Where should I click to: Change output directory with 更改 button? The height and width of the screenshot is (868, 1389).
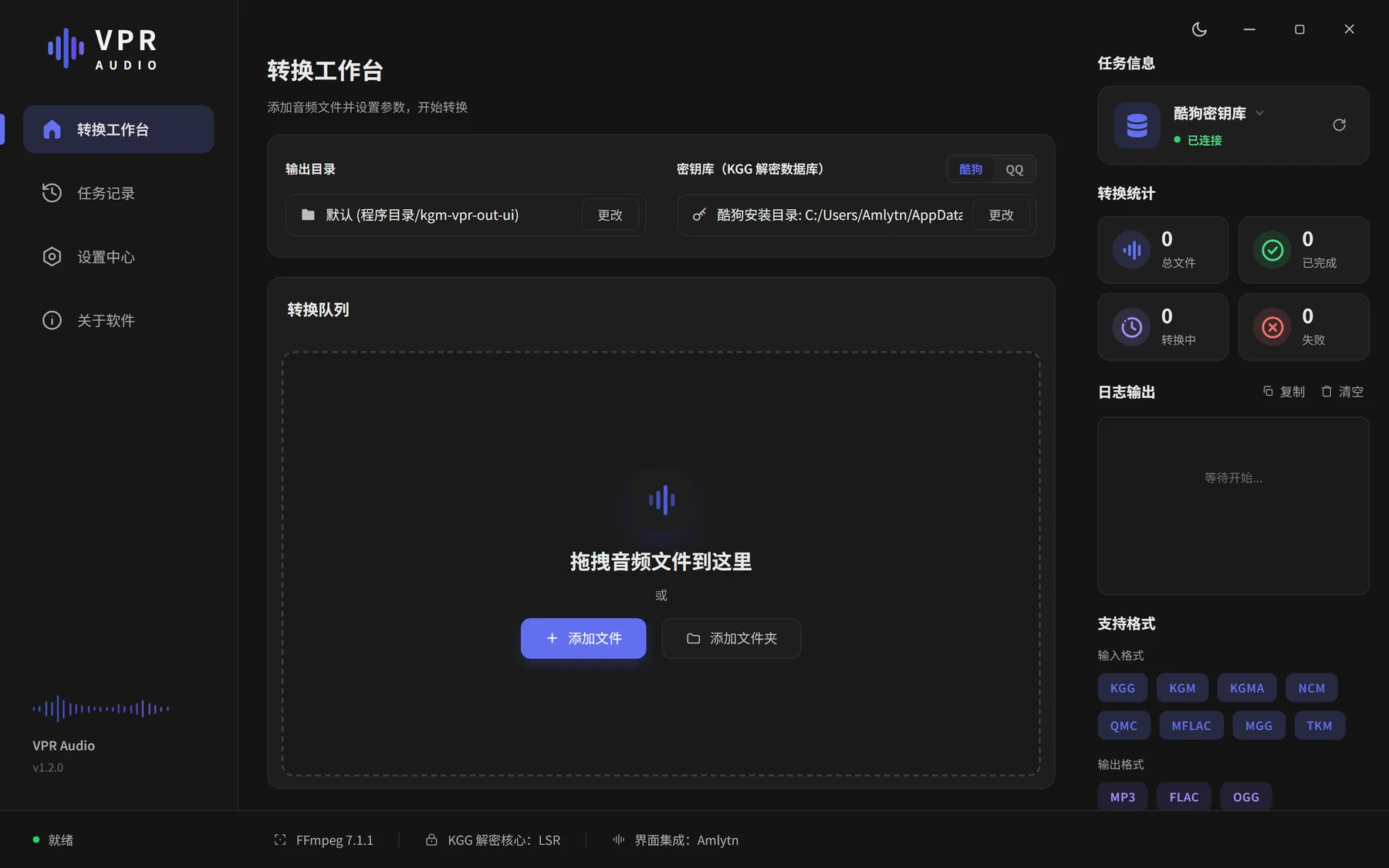pos(610,214)
